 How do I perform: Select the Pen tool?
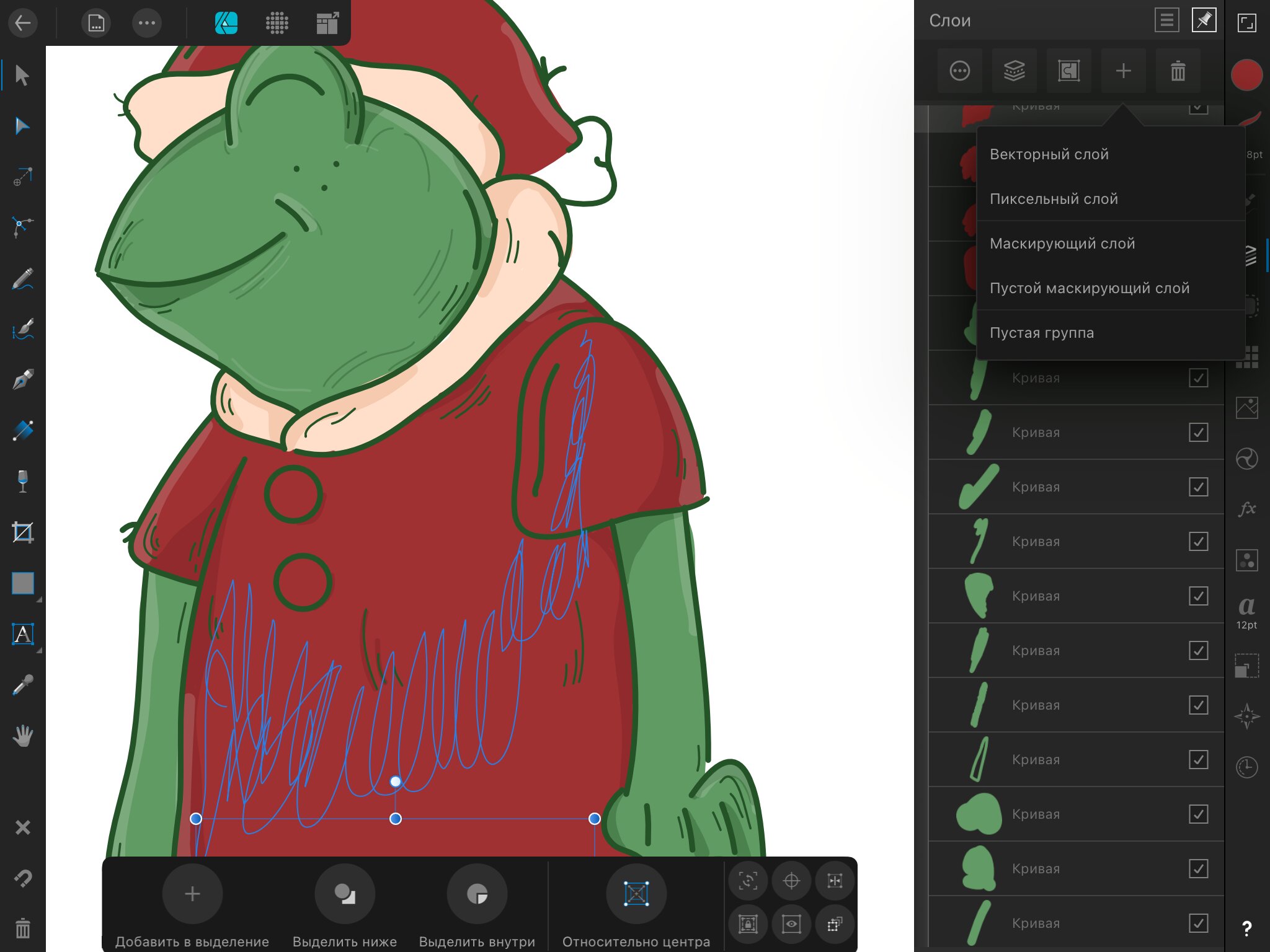click(x=22, y=379)
